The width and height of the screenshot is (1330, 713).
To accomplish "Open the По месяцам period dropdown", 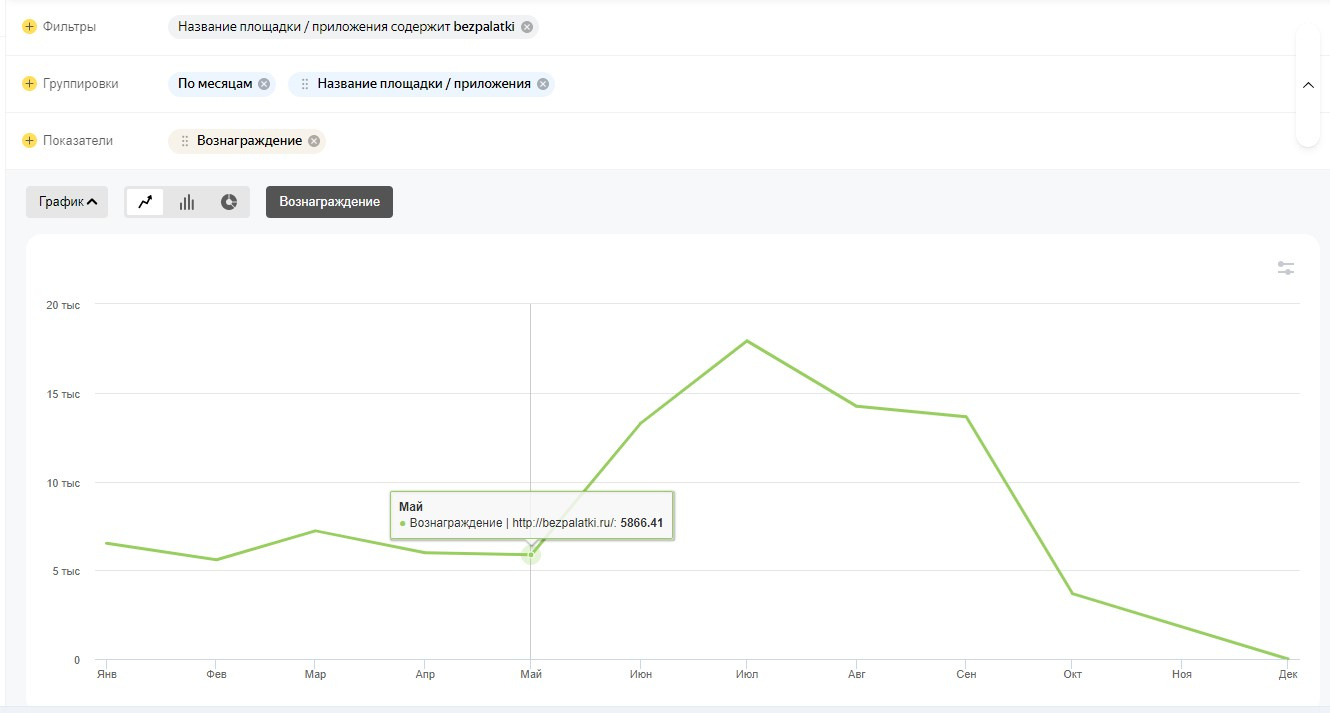I will coord(215,84).
